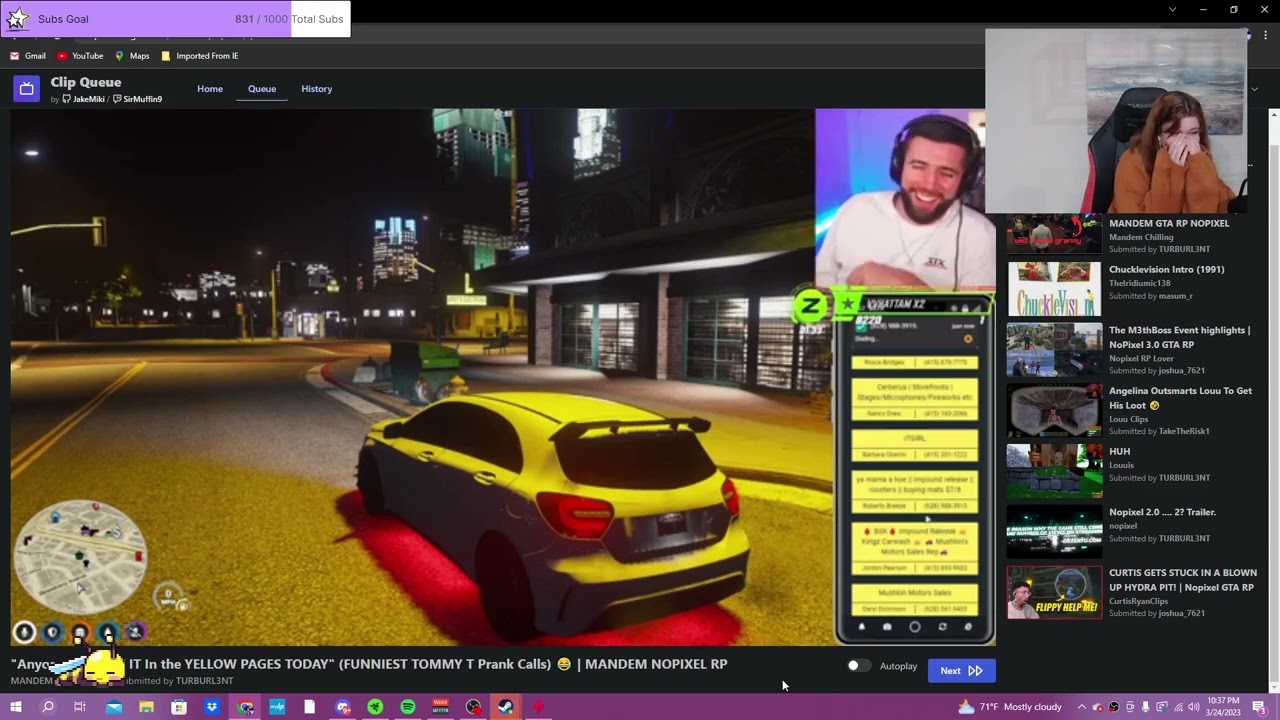Select the HUH clip thumbnail

pyautogui.click(x=1054, y=471)
